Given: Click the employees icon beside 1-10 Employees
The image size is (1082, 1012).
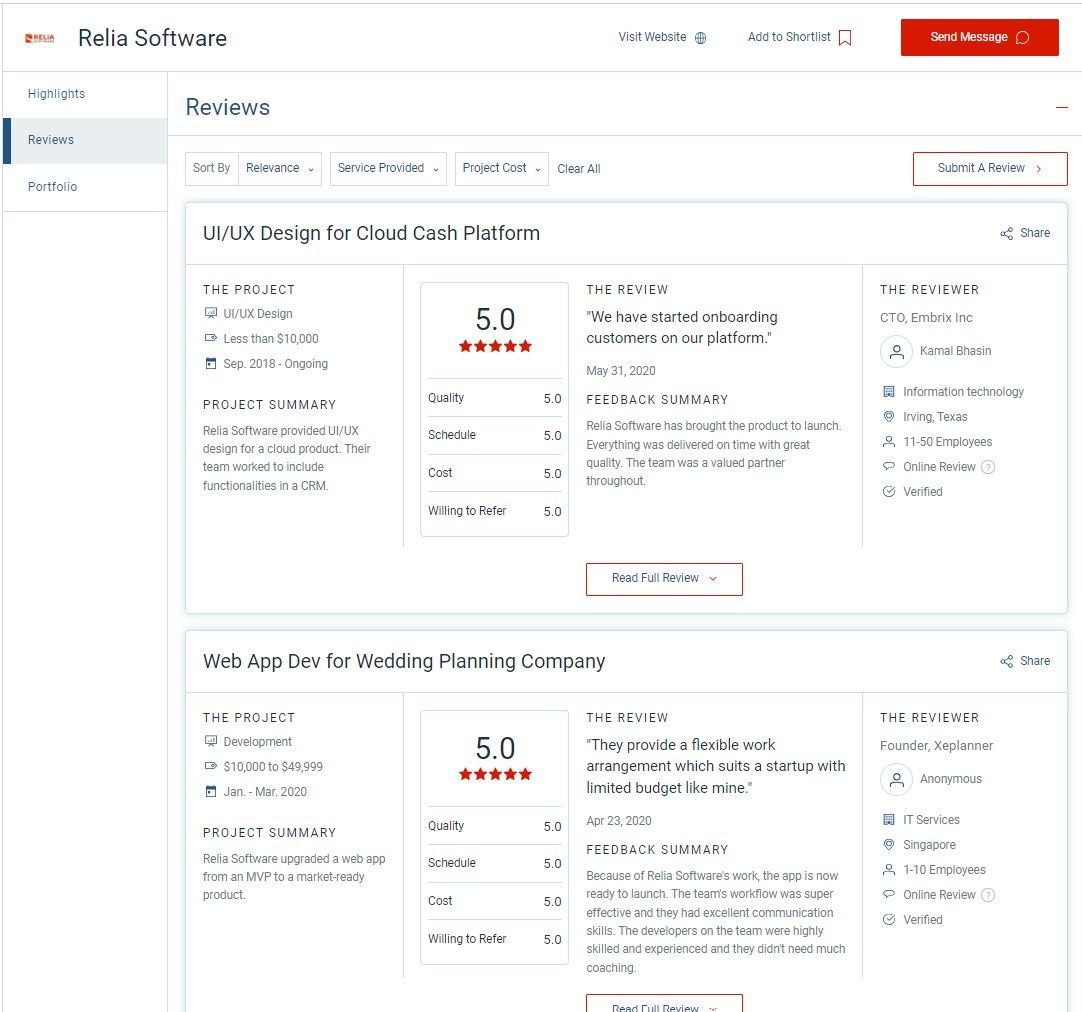Looking at the screenshot, I should tap(889, 870).
